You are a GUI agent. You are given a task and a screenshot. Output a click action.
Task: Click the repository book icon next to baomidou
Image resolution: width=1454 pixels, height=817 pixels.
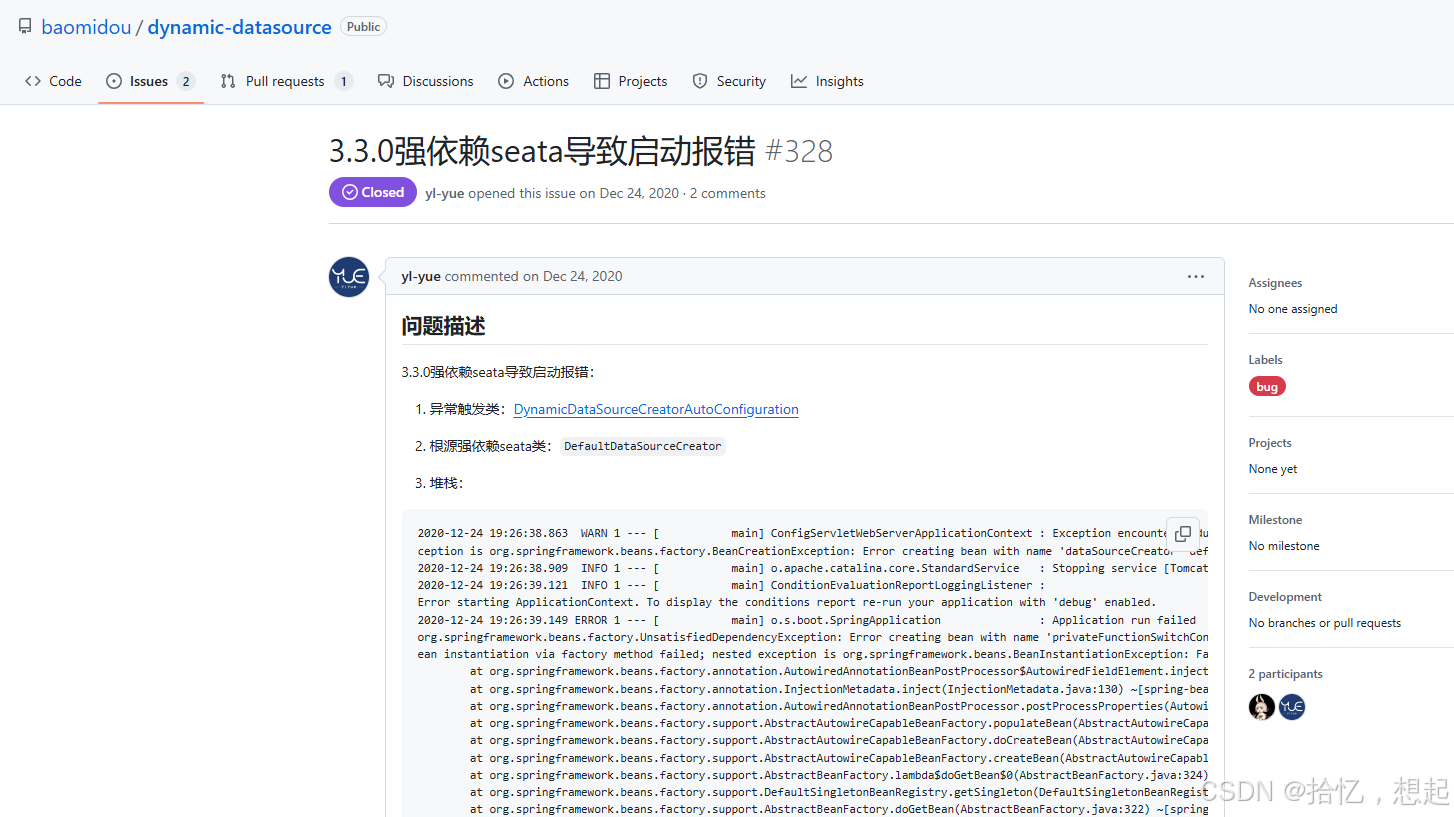24,26
